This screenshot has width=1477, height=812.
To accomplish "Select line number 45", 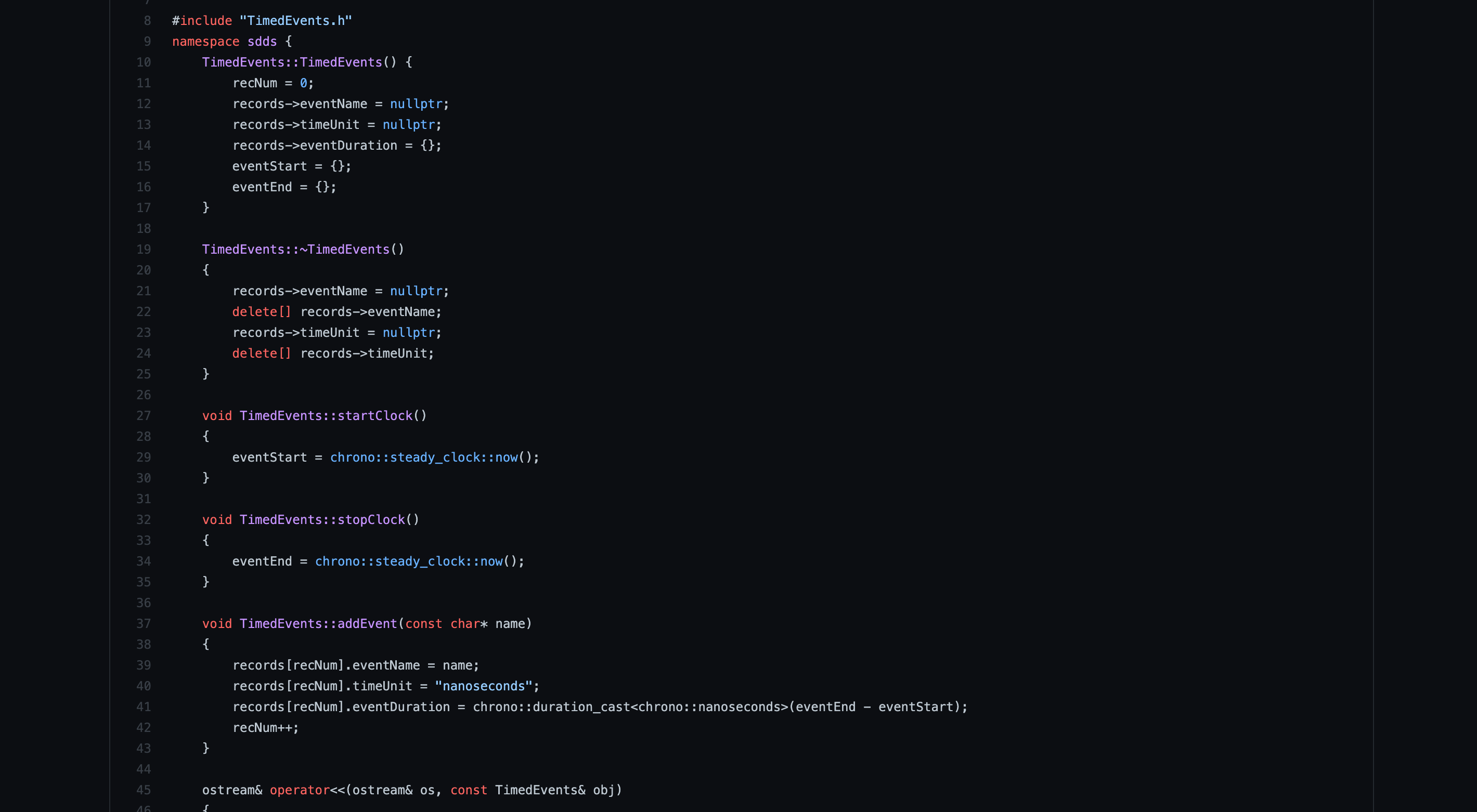I will 144,790.
